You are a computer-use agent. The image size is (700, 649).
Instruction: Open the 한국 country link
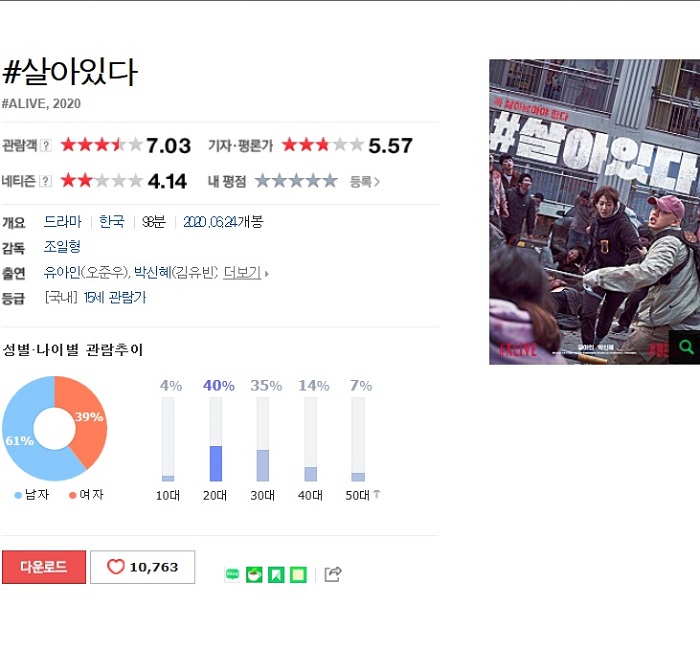pyautogui.click(x=112, y=221)
